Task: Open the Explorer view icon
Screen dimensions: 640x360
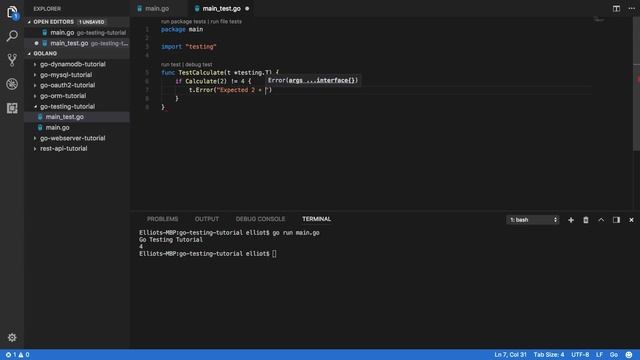Action: (x=12, y=12)
